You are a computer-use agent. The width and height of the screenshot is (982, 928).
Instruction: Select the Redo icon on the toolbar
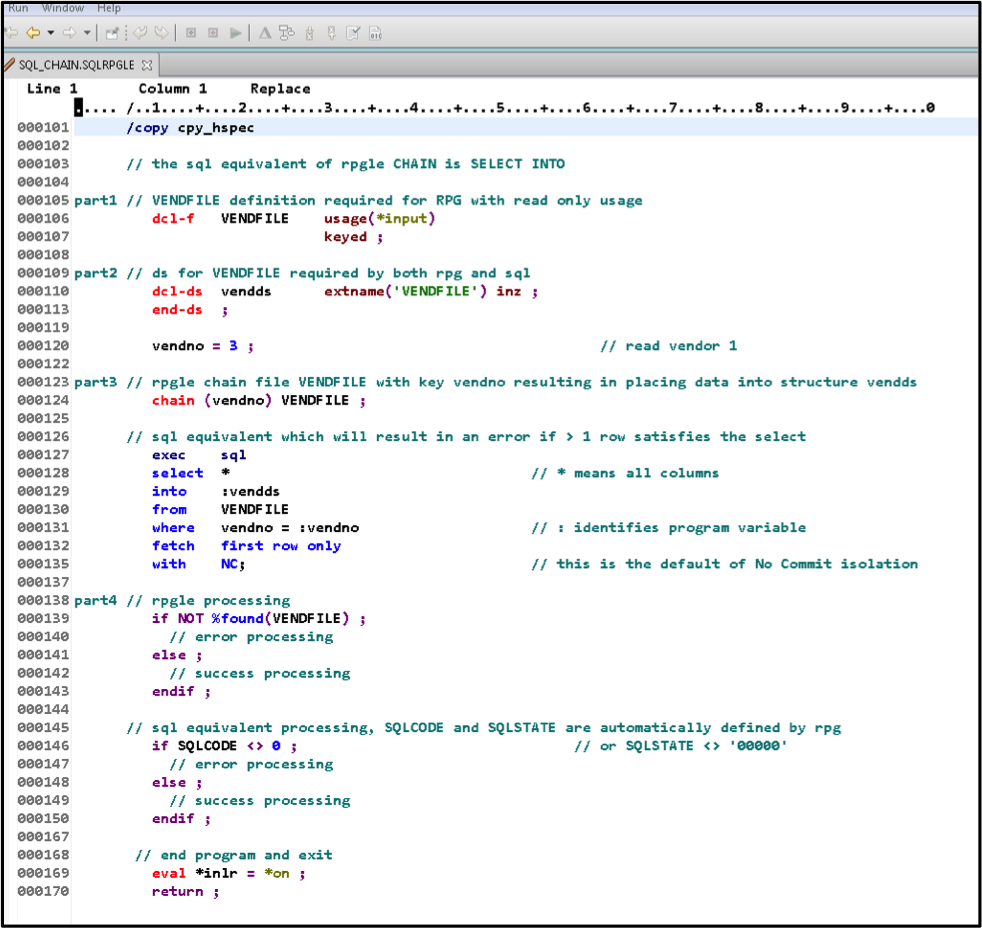(x=161, y=32)
